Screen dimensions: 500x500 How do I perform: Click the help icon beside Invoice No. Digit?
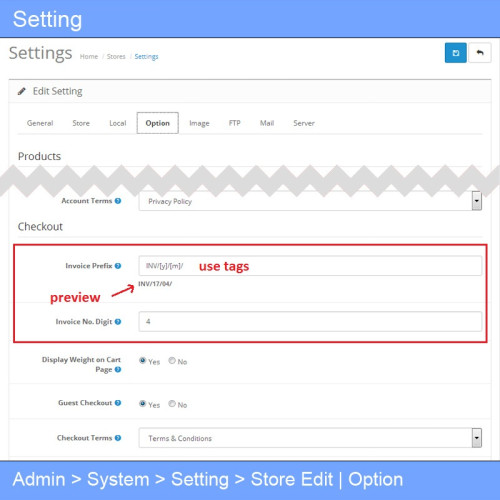click(x=118, y=322)
